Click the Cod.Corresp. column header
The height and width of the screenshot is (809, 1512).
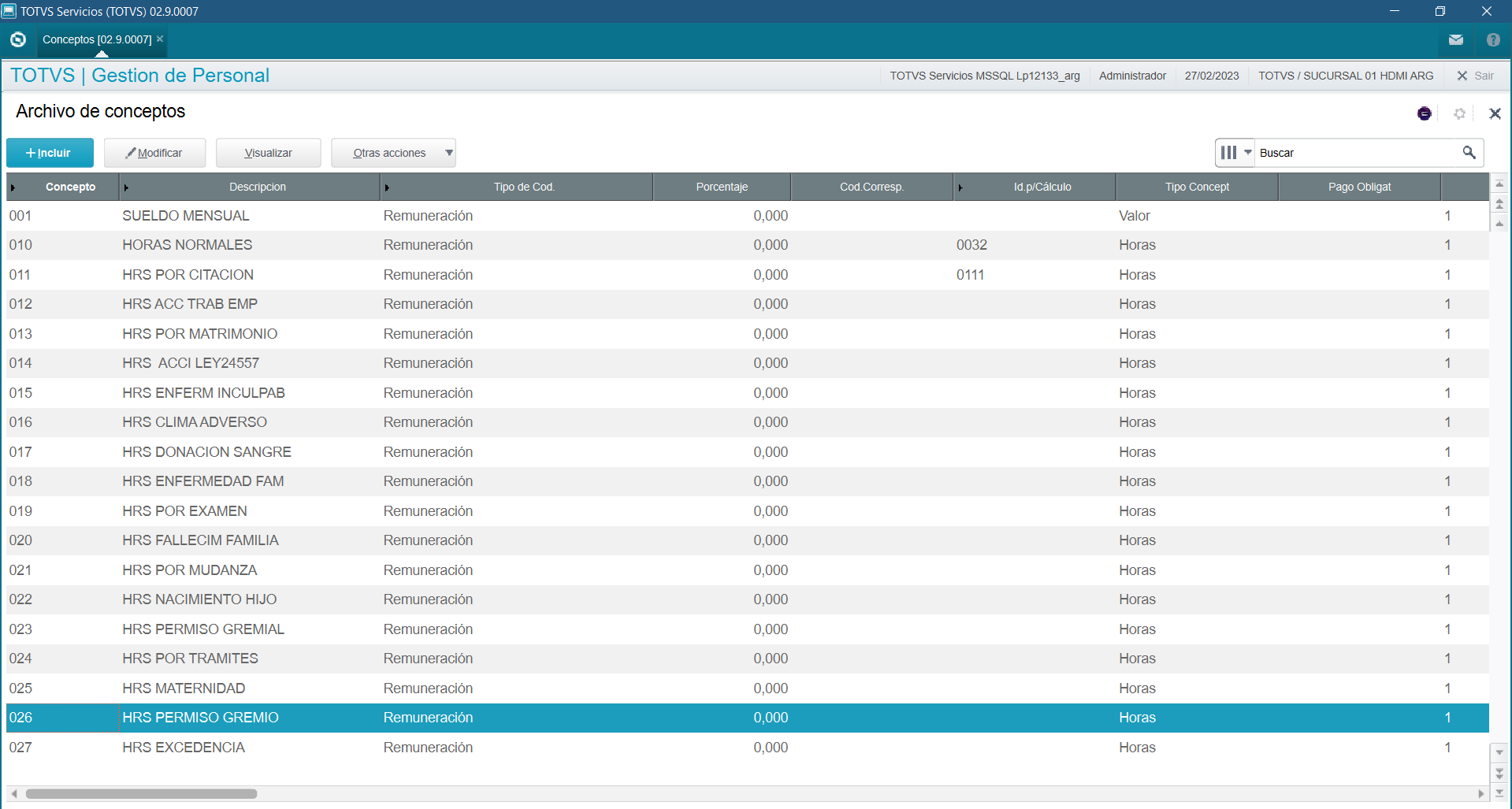[871, 187]
